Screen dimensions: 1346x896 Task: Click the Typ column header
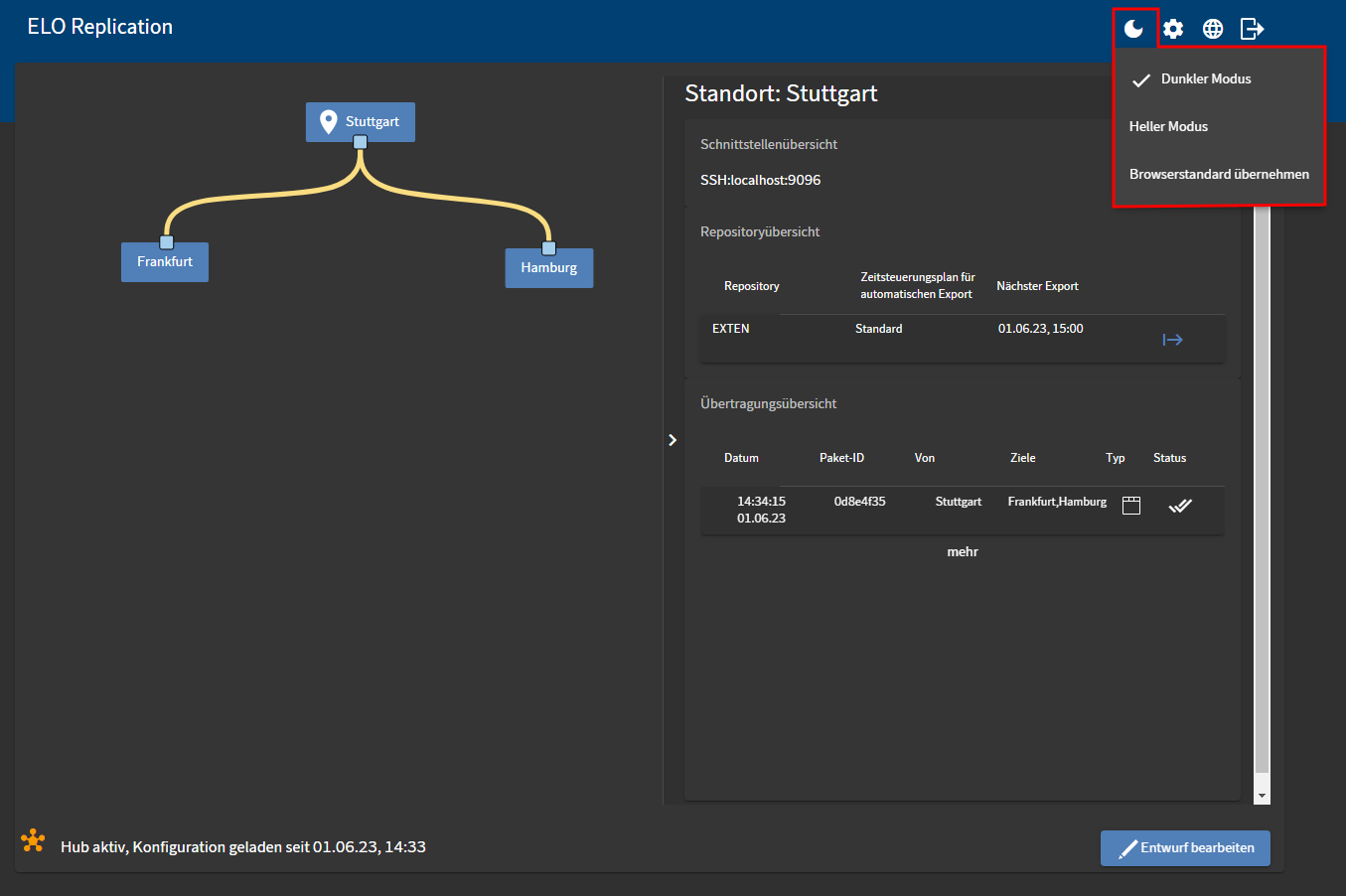point(1116,458)
